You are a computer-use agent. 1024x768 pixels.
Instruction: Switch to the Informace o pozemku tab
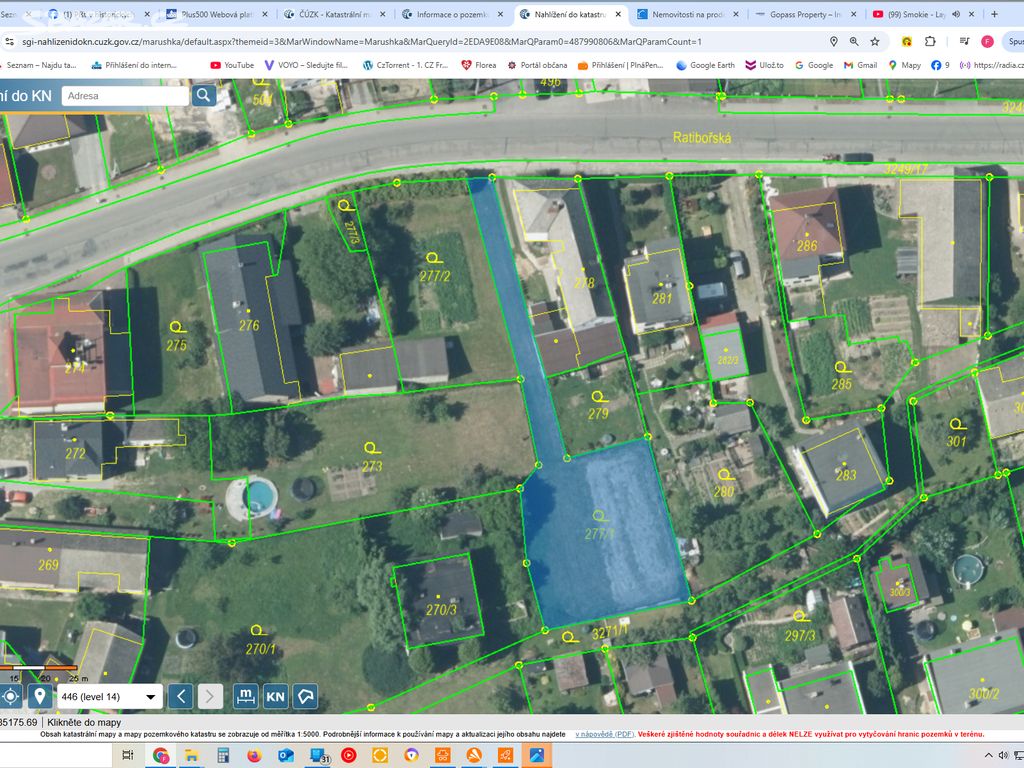coord(452,14)
